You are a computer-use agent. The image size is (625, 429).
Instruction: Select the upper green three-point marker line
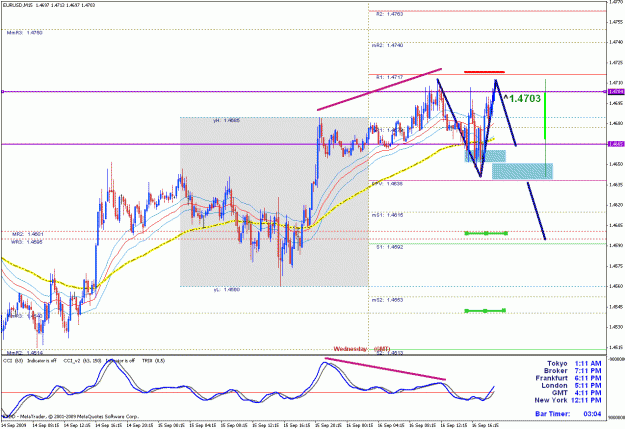pyautogui.click(x=486, y=233)
